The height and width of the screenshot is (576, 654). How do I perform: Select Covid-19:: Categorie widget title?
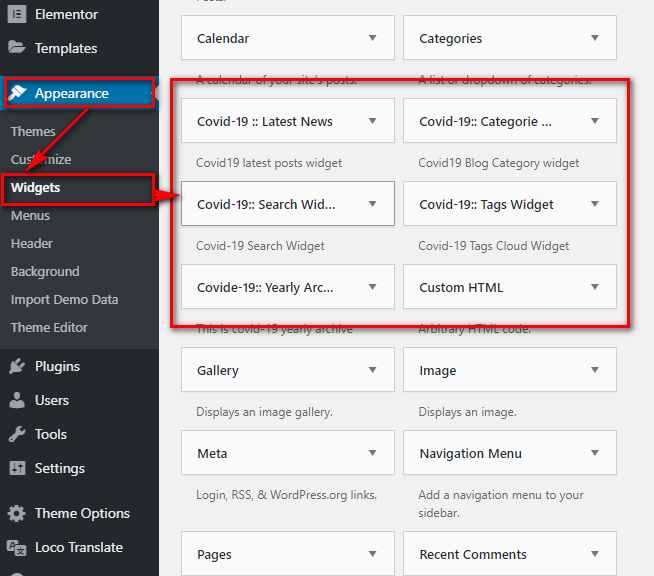coord(485,121)
